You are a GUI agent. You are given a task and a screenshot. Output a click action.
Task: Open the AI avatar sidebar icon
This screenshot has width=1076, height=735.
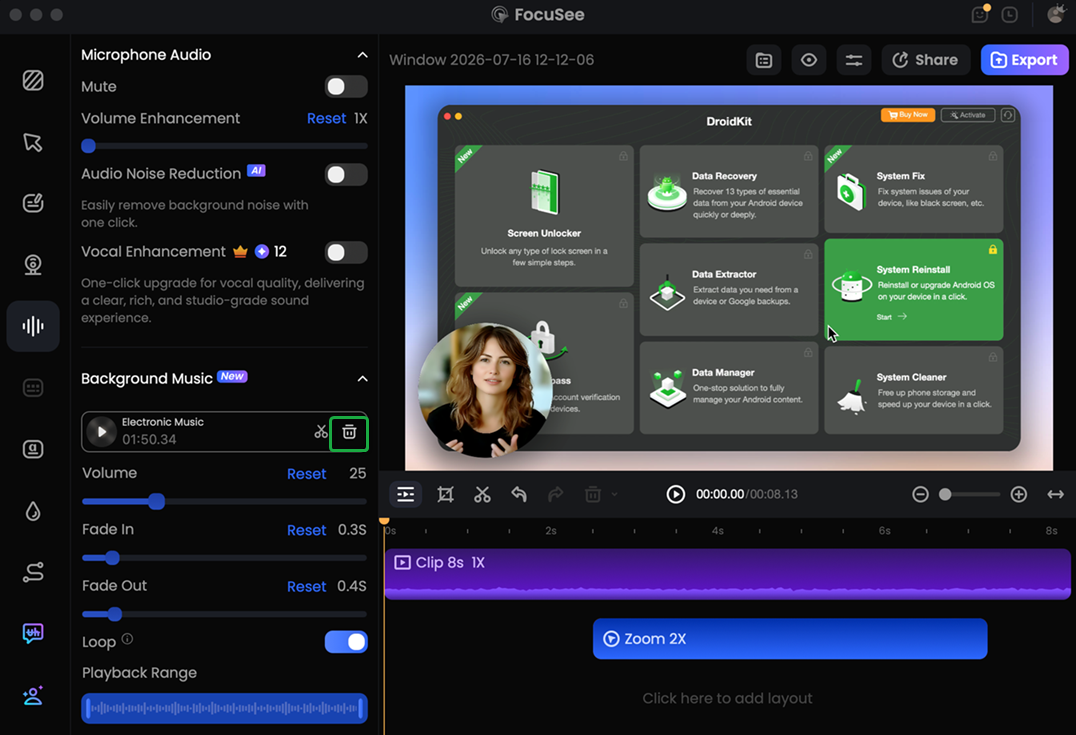(33, 695)
